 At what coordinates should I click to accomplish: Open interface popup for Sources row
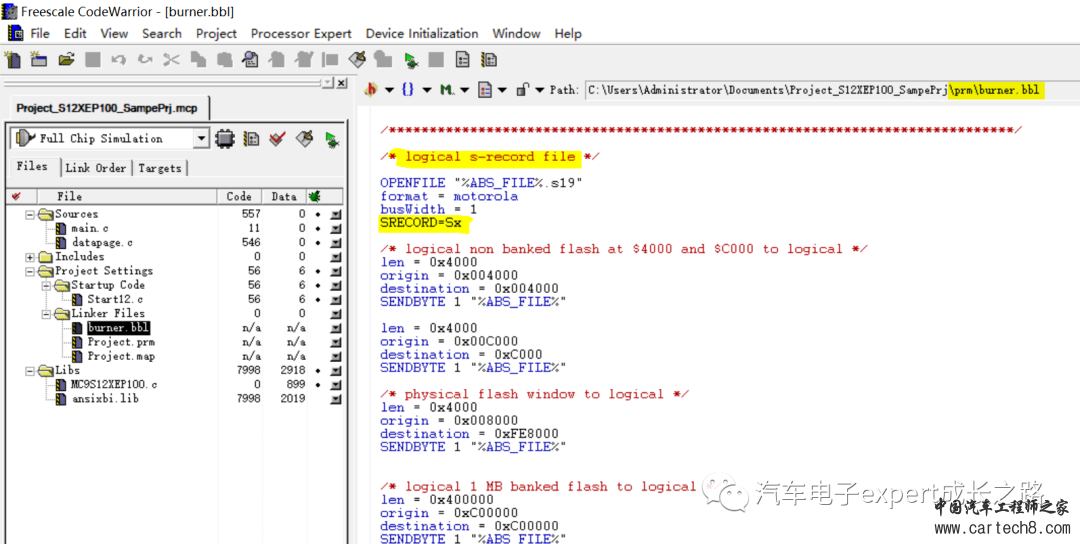[336, 214]
